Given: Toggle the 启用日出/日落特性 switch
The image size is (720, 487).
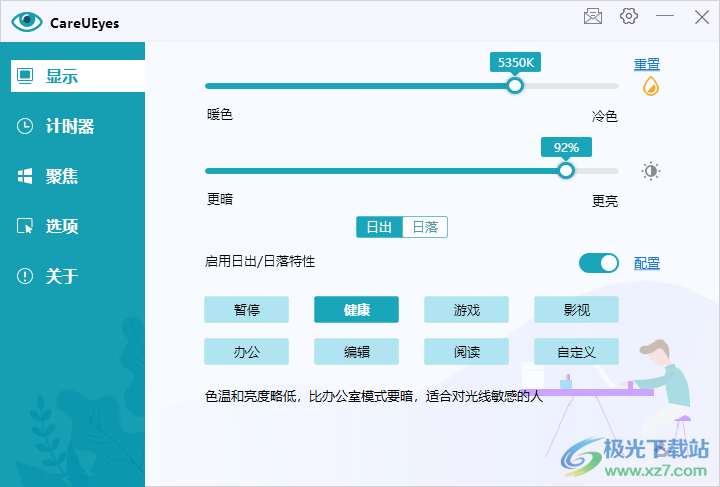Looking at the screenshot, I should pyautogui.click(x=599, y=263).
